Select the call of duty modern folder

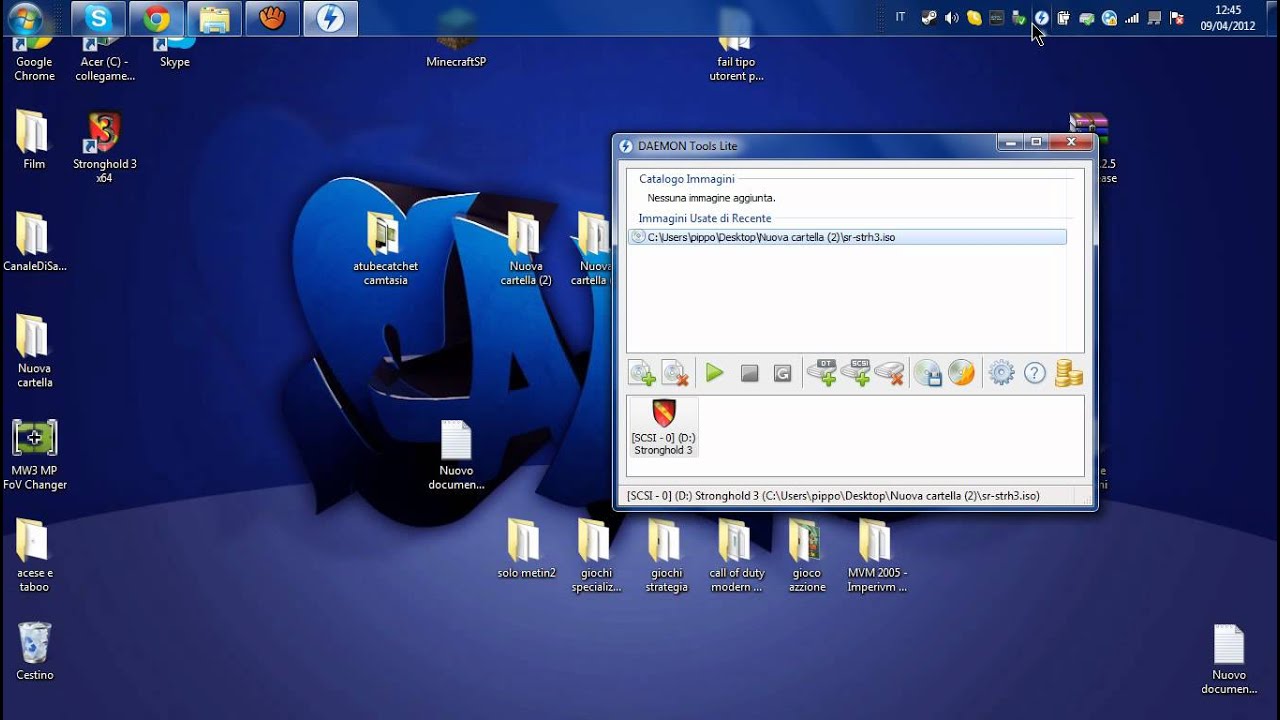pyautogui.click(x=736, y=556)
